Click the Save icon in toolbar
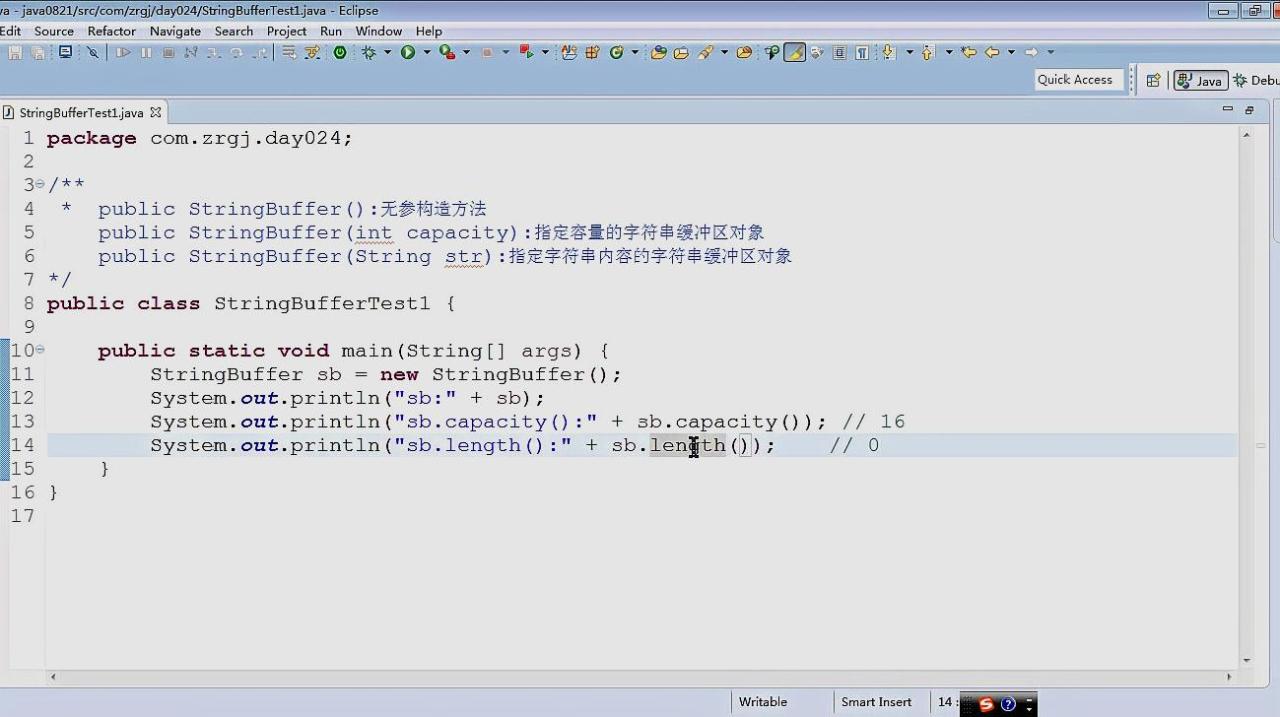 [15, 52]
